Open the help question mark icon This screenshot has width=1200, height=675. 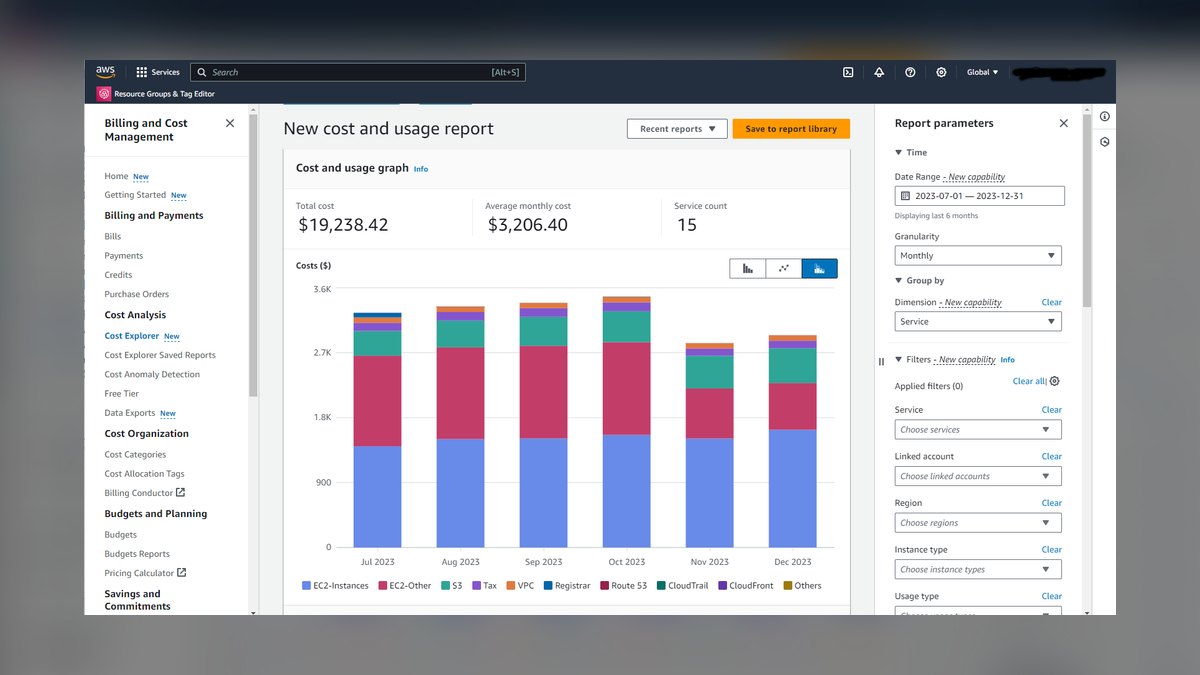pos(910,72)
